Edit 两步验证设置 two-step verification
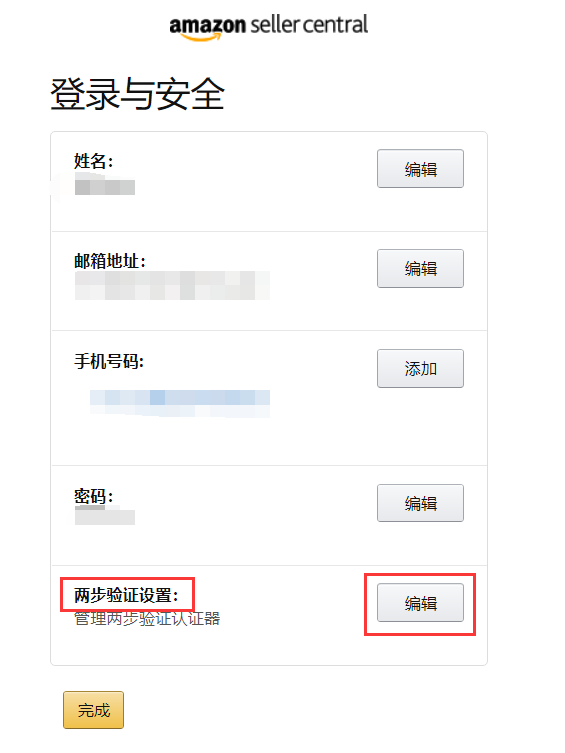Viewport: 565px width, 753px height. [420, 603]
